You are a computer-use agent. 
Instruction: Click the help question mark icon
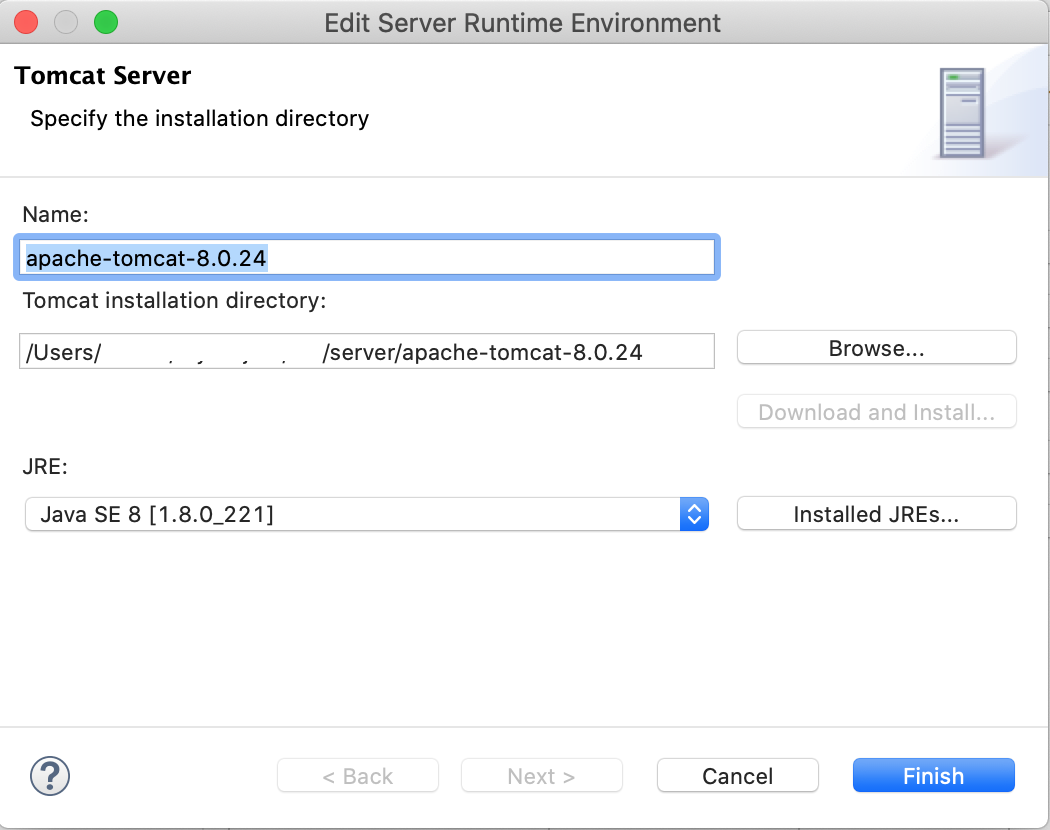pyautogui.click(x=50, y=776)
